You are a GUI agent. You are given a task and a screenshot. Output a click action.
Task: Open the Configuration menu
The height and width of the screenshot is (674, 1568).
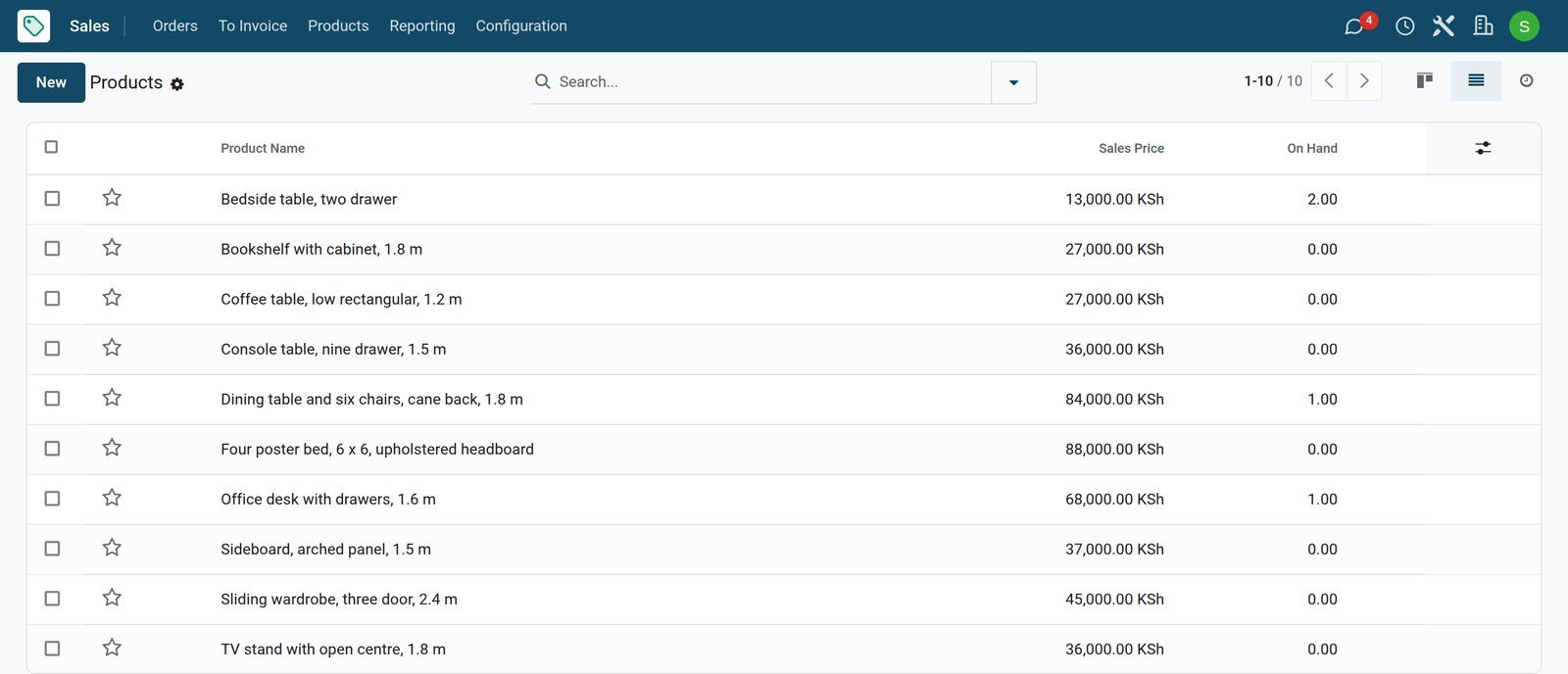[521, 25]
